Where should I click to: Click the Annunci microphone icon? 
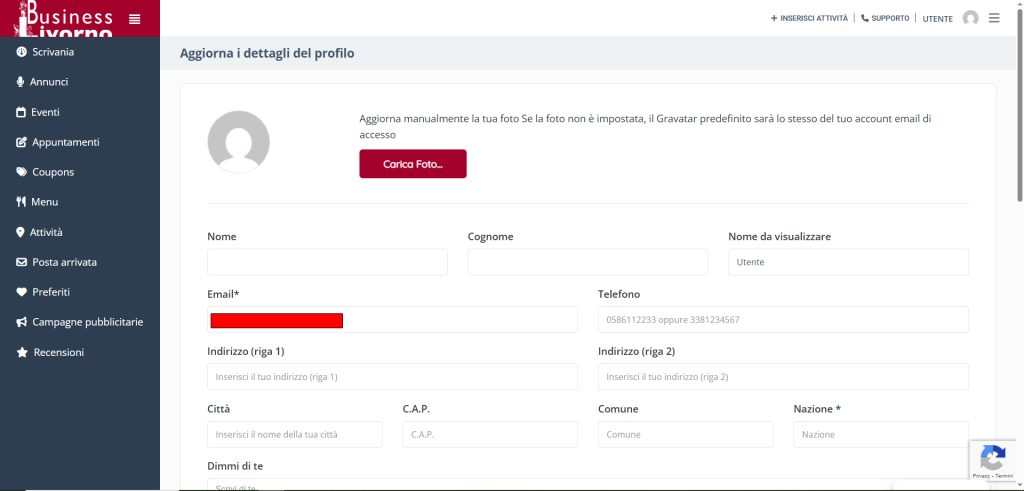pyautogui.click(x=21, y=82)
